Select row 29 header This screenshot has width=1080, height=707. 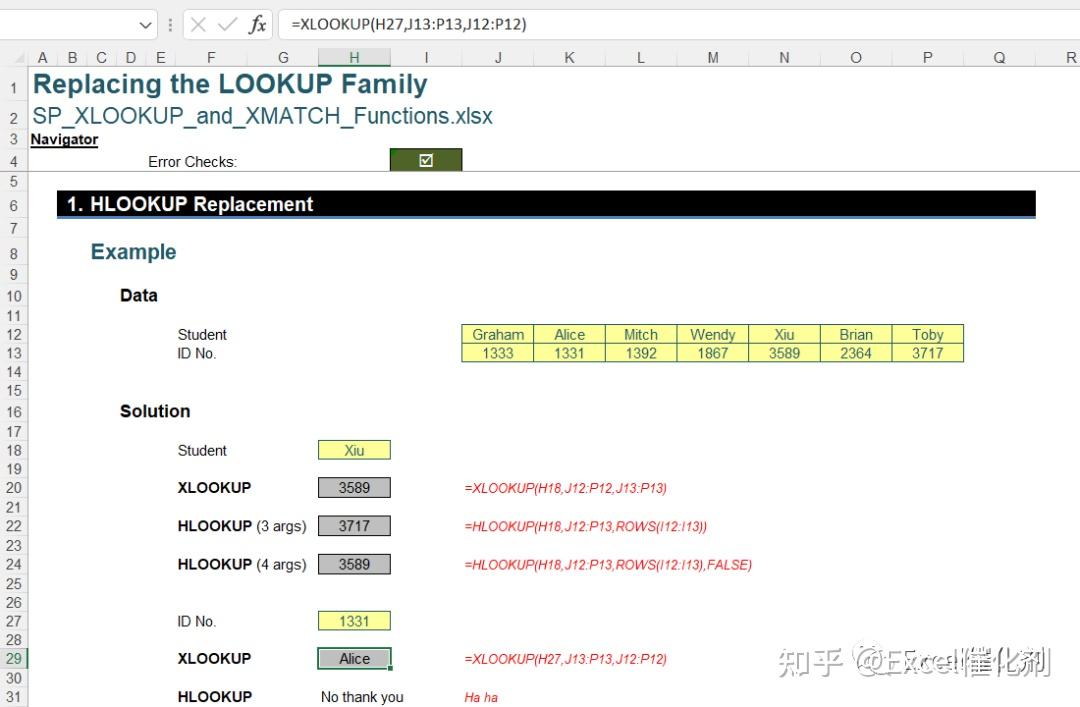tap(13, 658)
